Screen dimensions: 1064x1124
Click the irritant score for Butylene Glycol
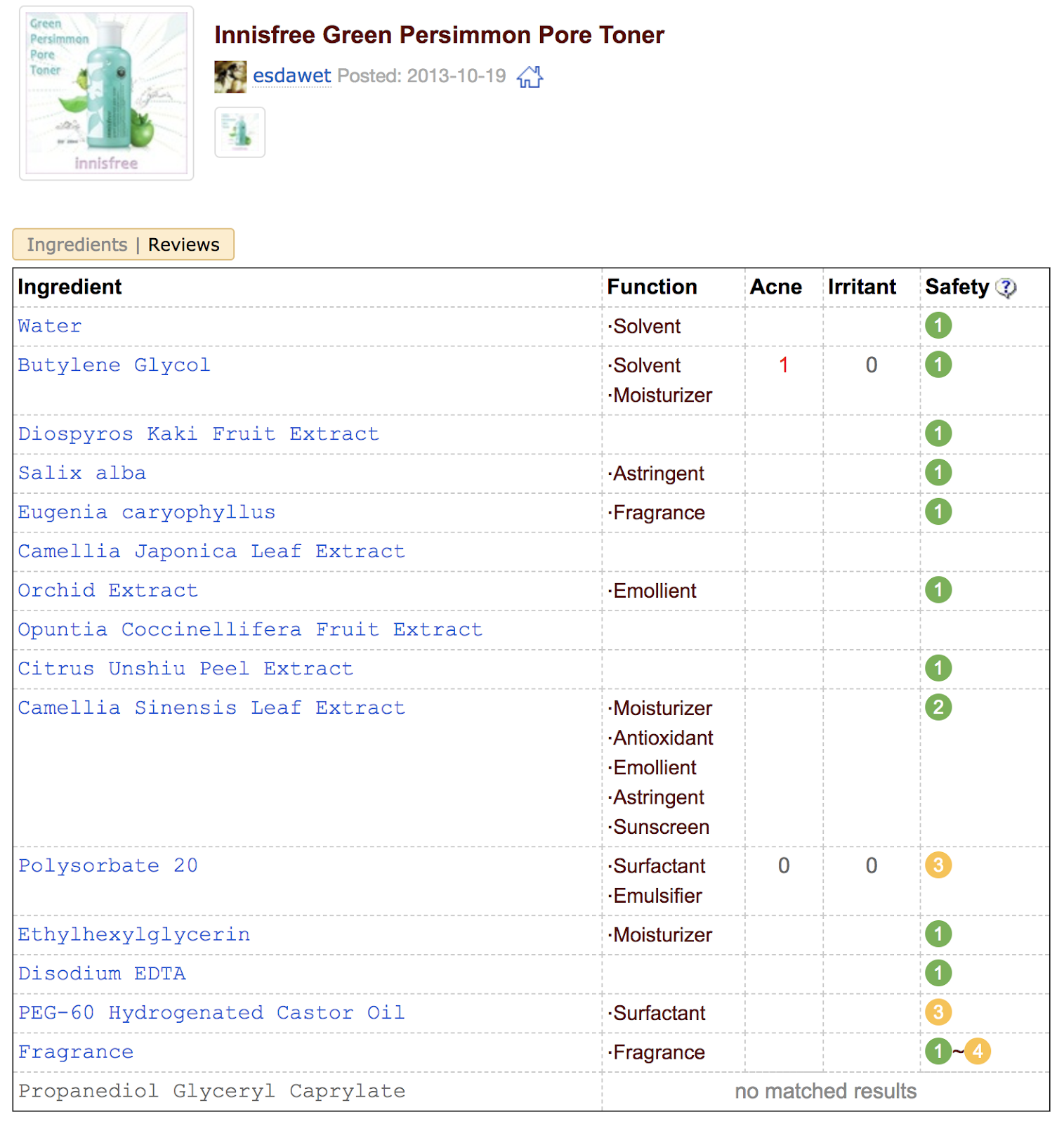[872, 365]
